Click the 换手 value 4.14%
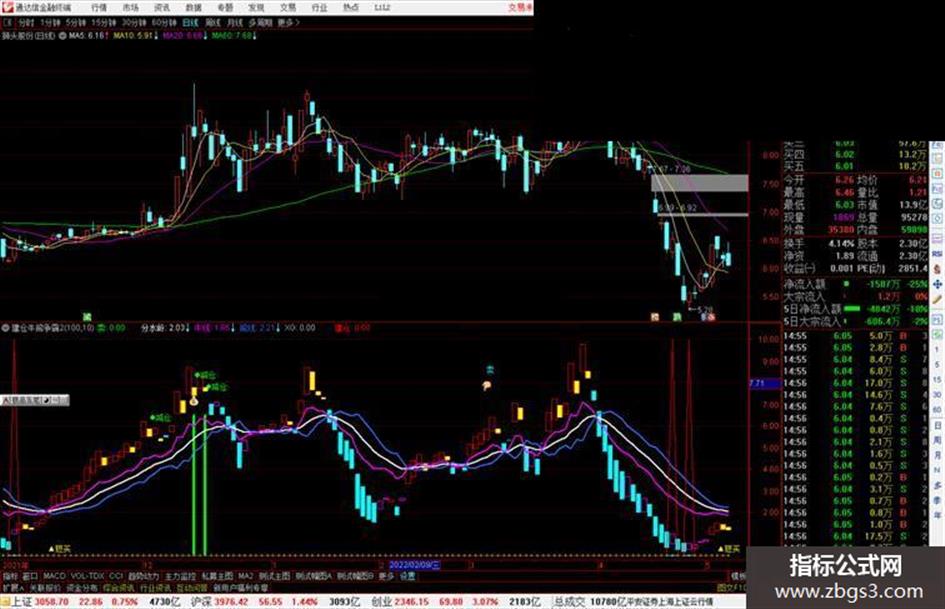945x609 pixels. [841, 243]
